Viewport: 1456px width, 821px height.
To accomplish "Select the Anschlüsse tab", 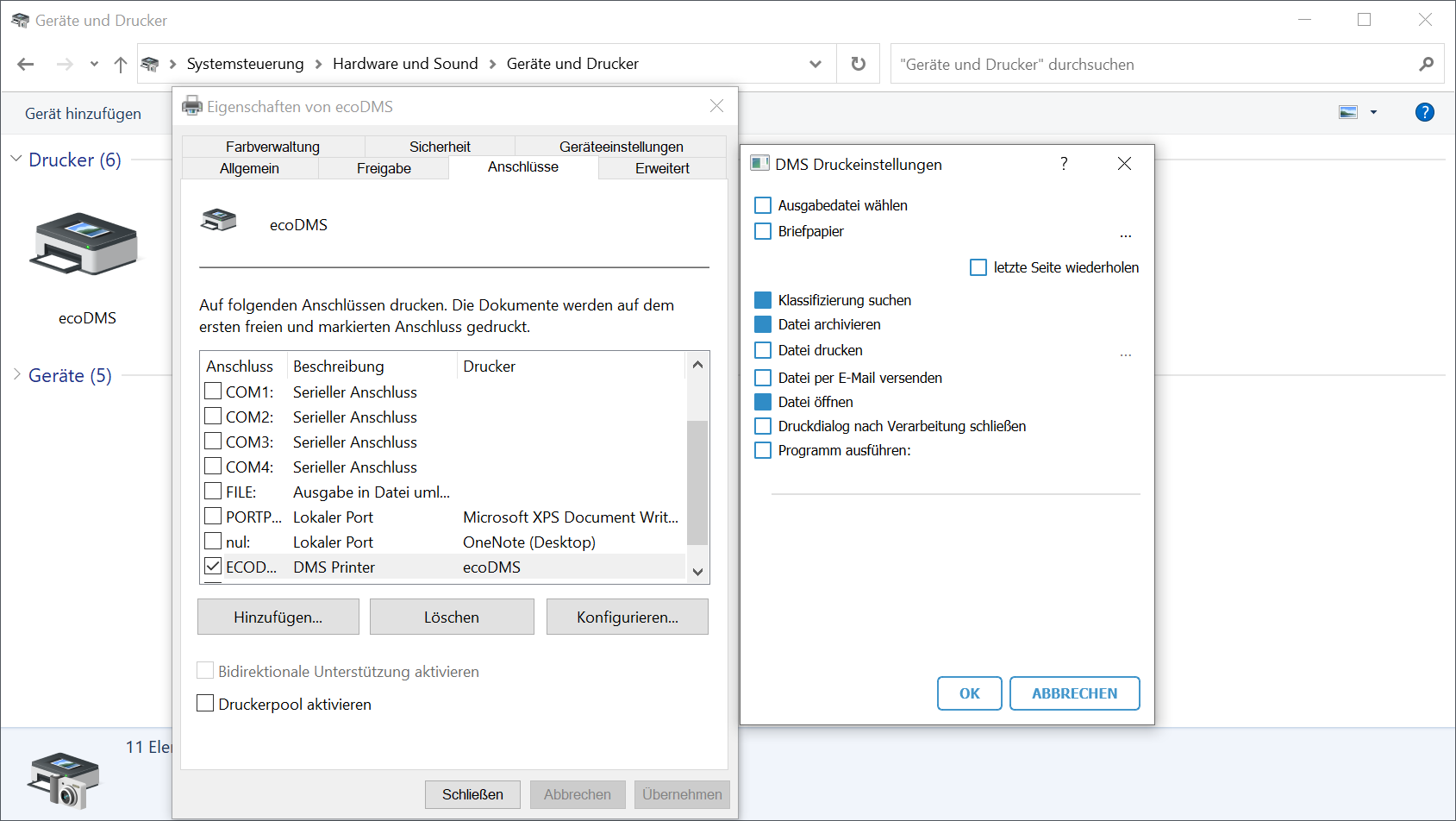I will click(x=523, y=167).
